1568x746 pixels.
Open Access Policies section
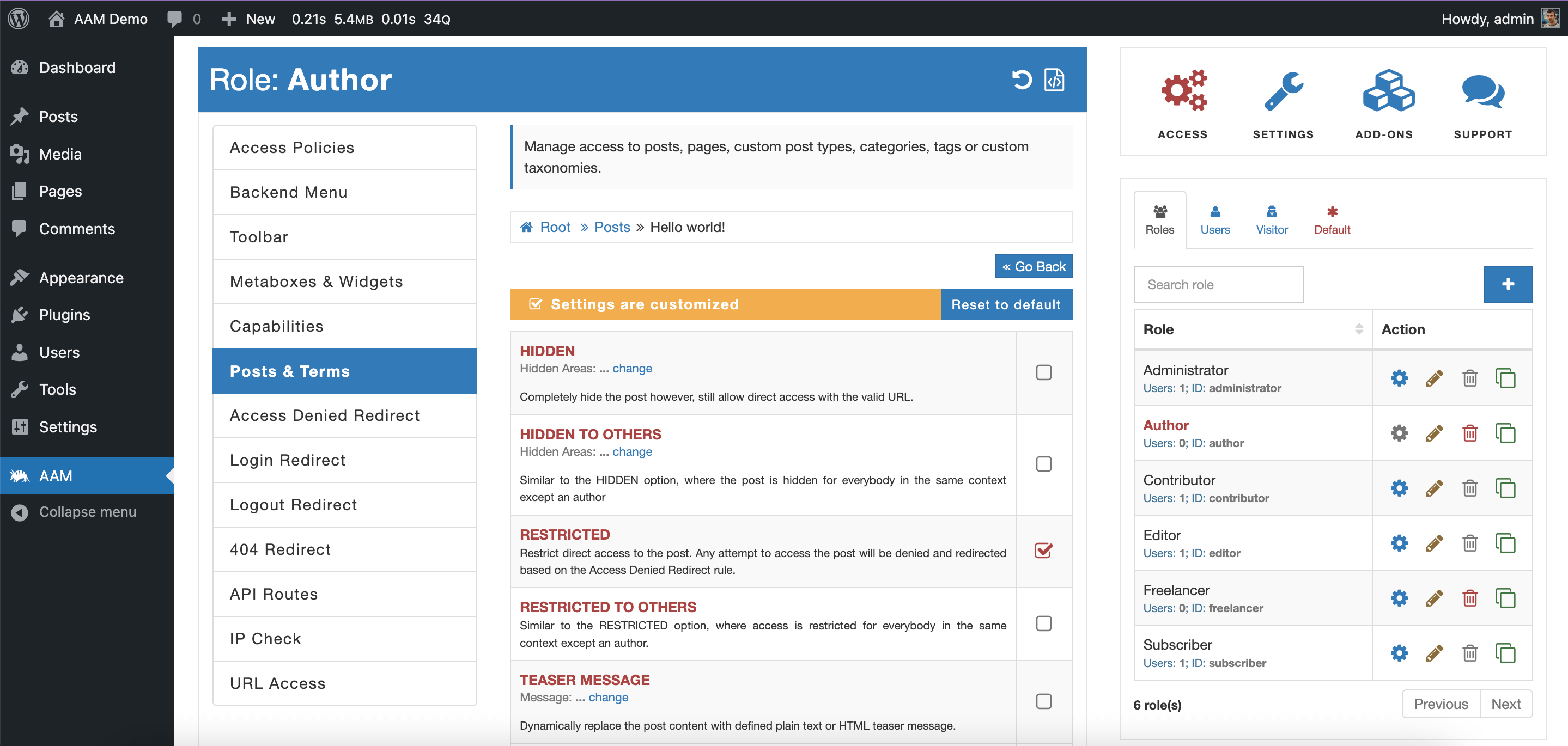(344, 148)
